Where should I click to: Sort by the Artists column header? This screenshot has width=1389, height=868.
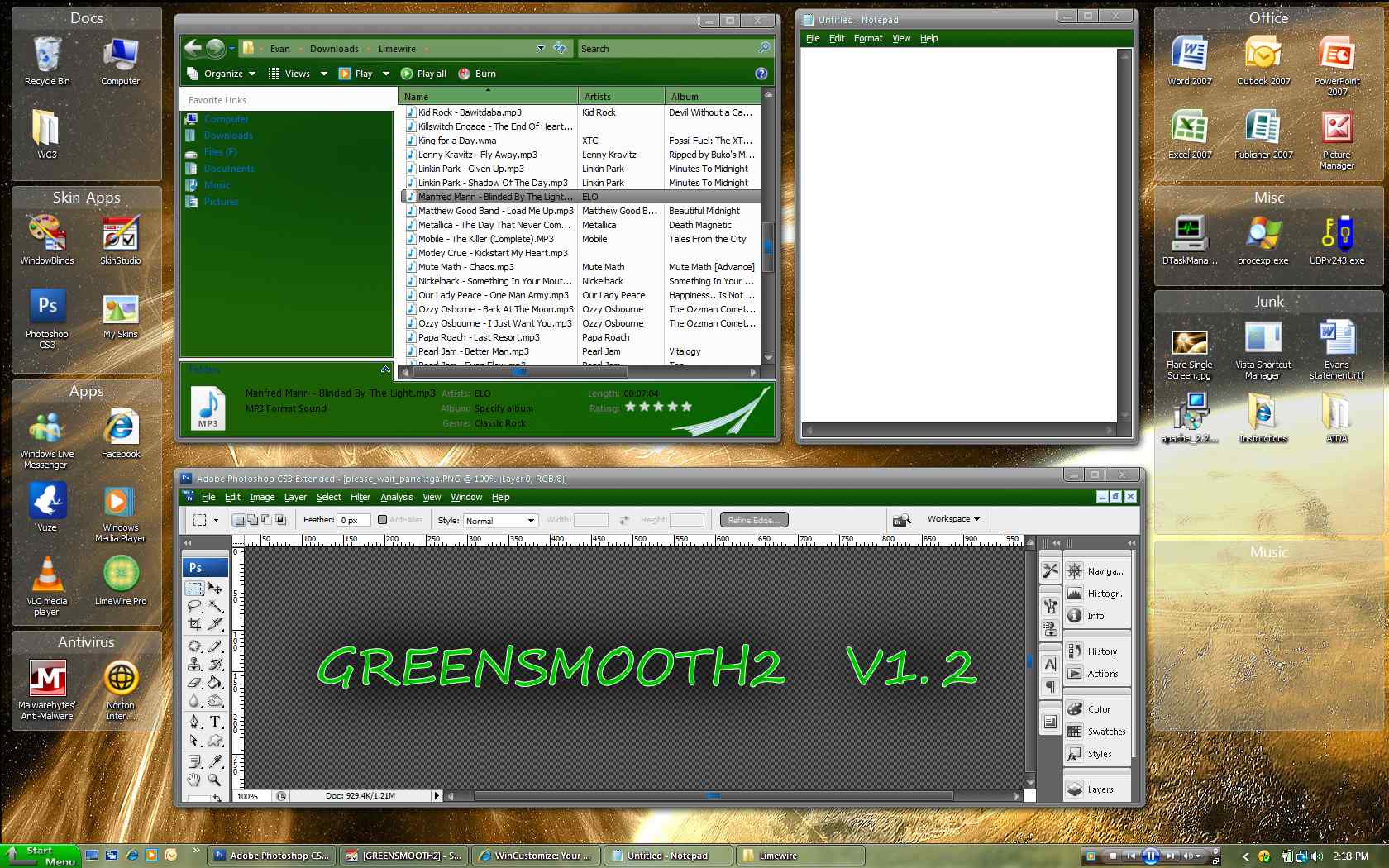[x=621, y=97]
